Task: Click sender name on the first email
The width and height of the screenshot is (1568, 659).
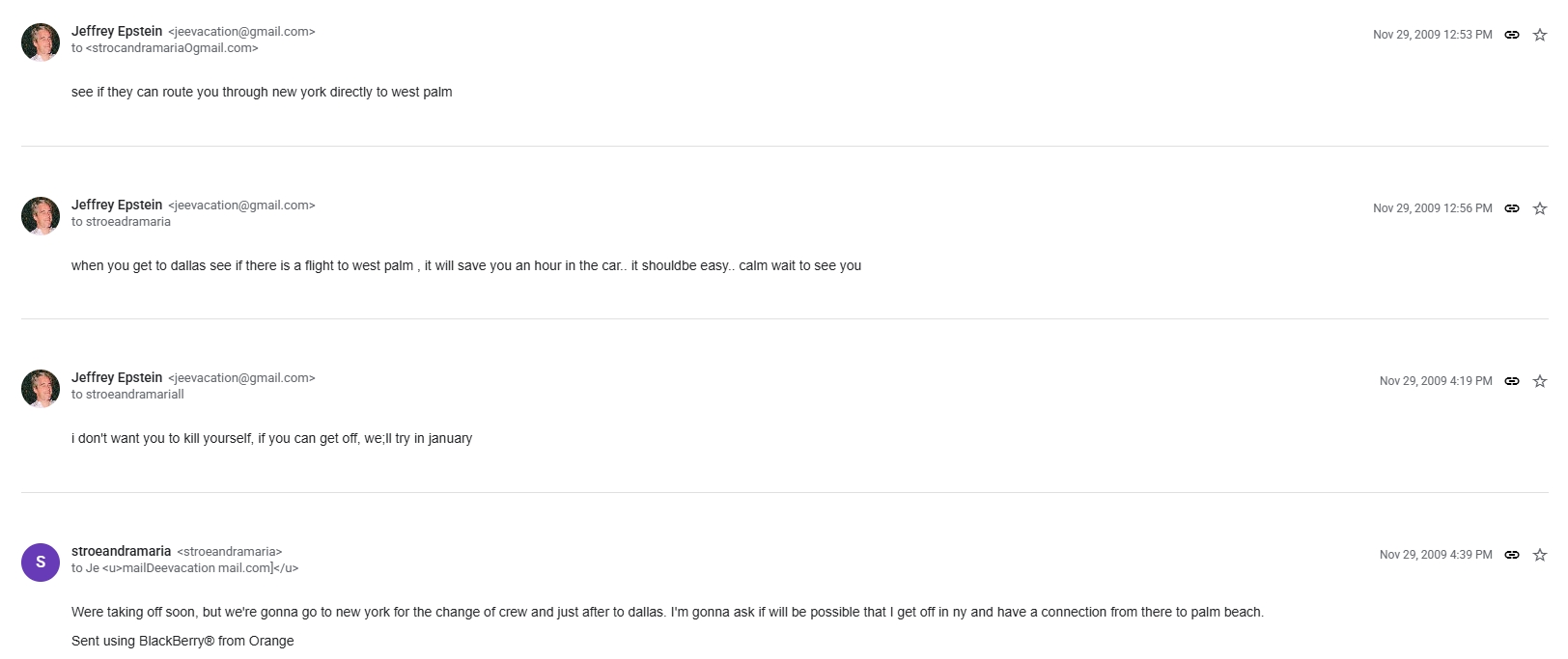Action: pyautogui.click(x=117, y=31)
